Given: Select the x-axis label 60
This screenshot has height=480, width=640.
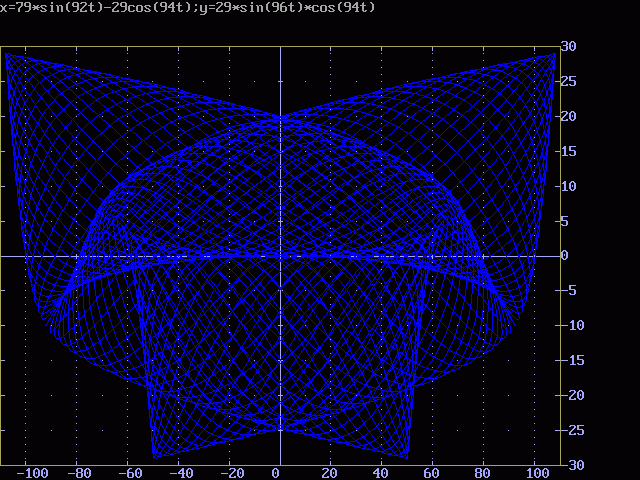Looking at the screenshot, I should click(x=431, y=473).
